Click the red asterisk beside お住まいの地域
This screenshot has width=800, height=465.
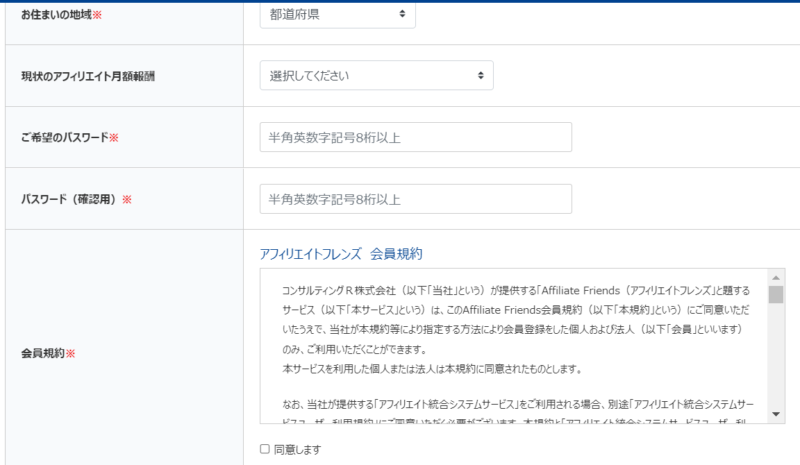(x=97, y=14)
